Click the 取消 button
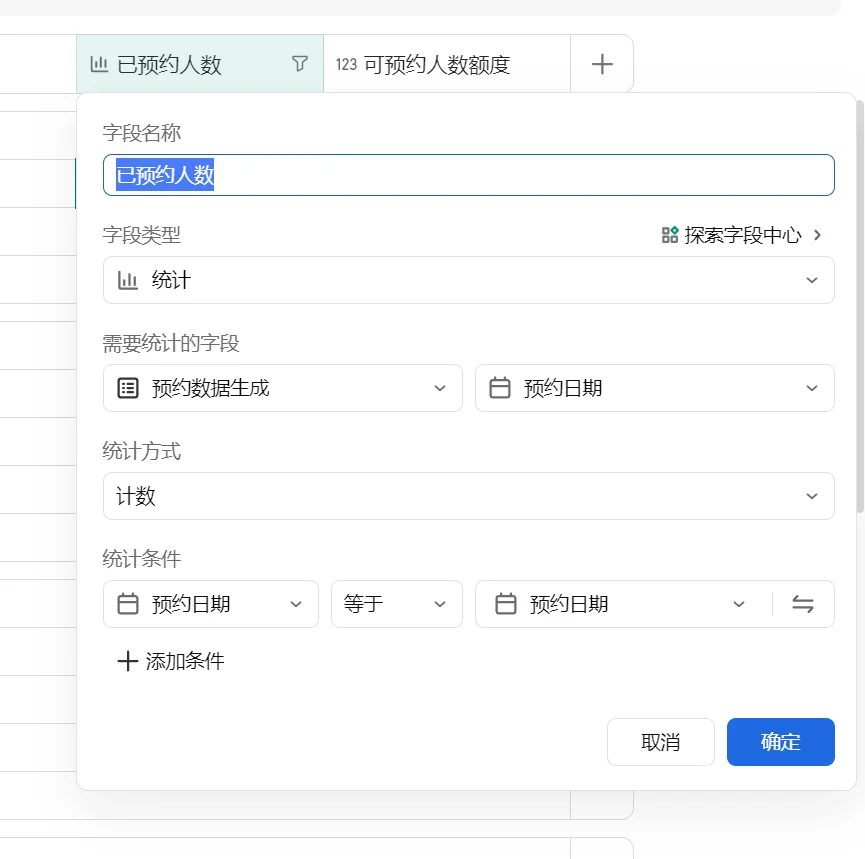The height and width of the screenshot is (859, 865). click(660, 742)
